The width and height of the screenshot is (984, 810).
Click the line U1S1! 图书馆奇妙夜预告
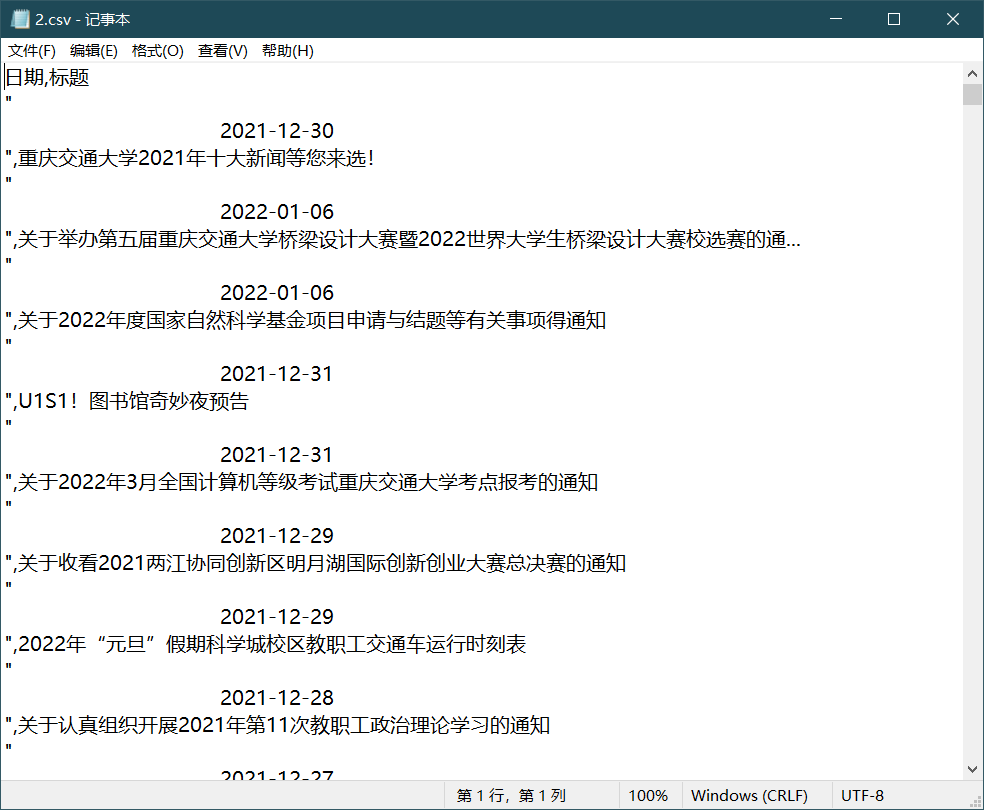(x=127, y=401)
